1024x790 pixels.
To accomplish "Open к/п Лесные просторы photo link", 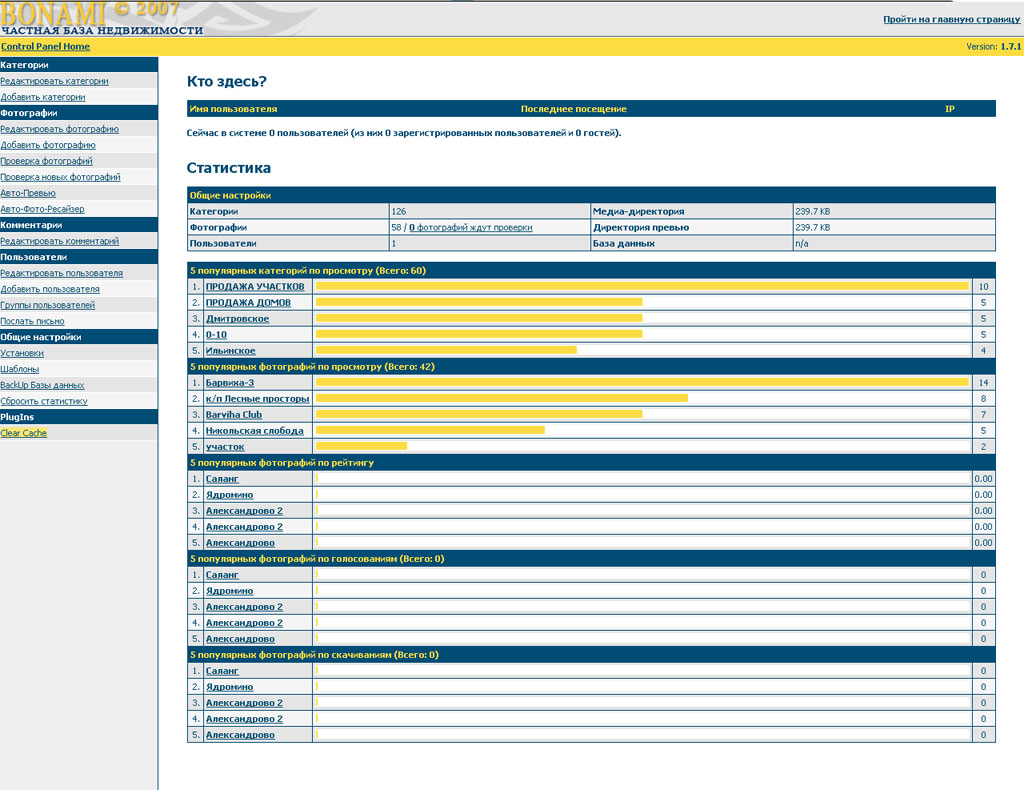I will click(x=257, y=399).
